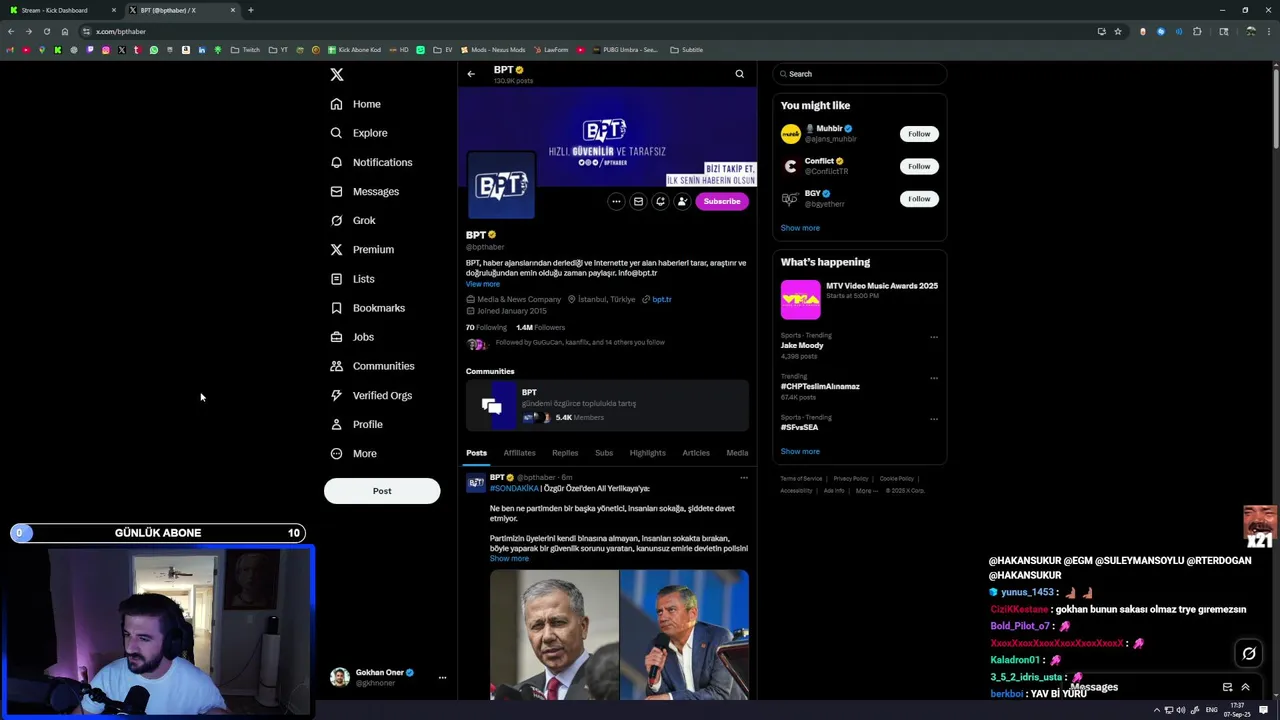Open Profile in the X sidebar
The image size is (1280, 720).
pos(357,424)
